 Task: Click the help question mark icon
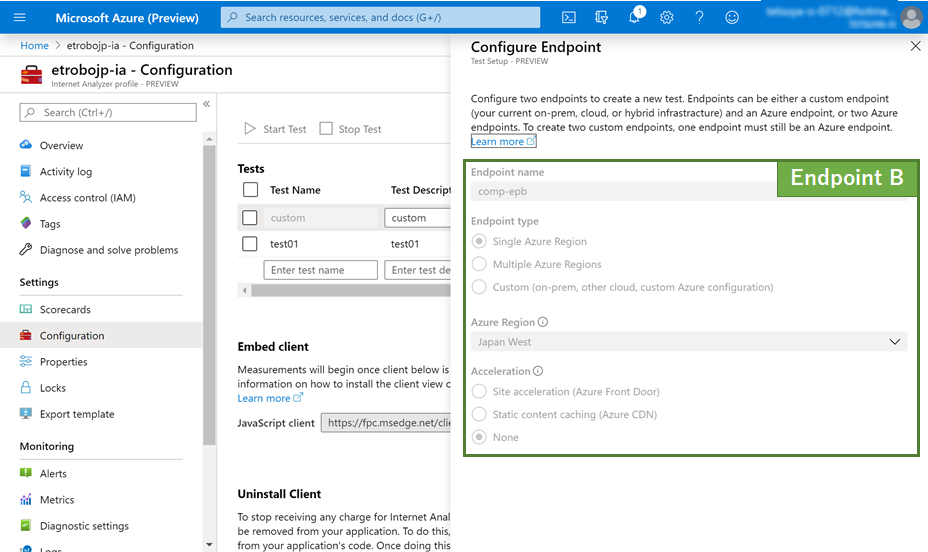[699, 17]
